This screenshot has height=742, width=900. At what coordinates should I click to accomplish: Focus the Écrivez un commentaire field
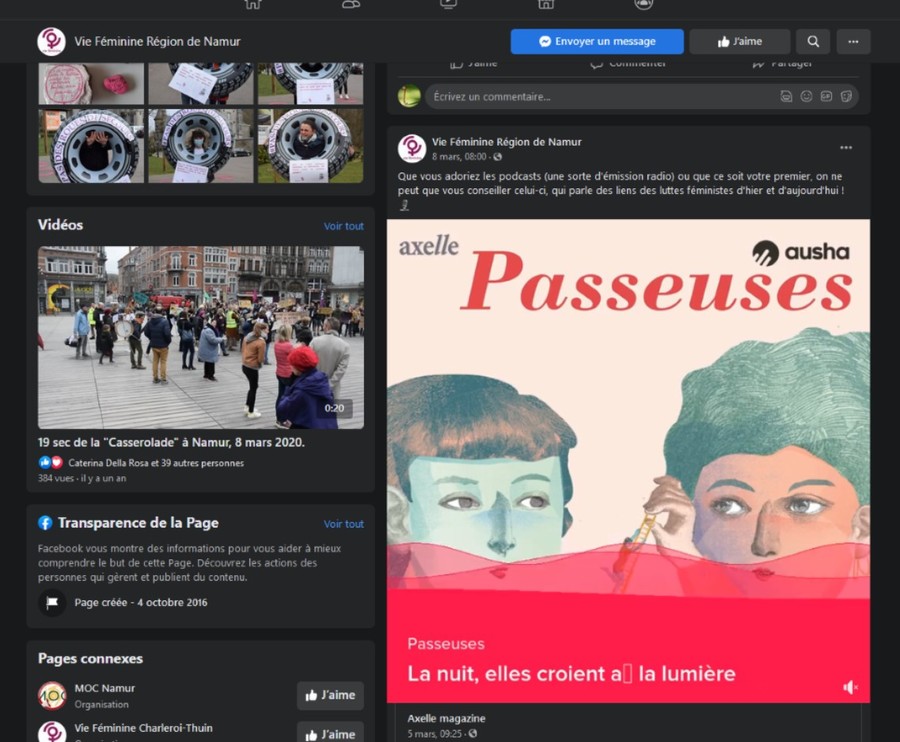pos(642,96)
